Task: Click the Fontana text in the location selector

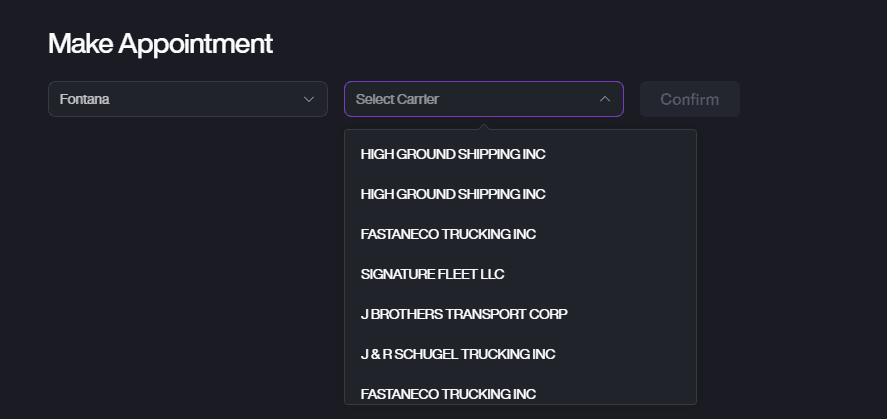Action: click(84, 99)
